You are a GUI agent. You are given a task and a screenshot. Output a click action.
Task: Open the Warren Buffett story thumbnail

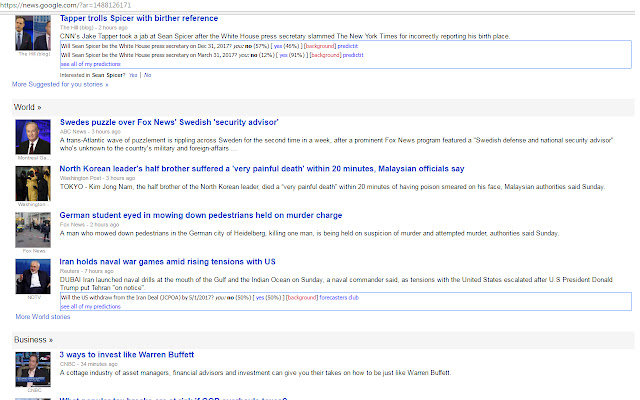(x=33, y=369)
